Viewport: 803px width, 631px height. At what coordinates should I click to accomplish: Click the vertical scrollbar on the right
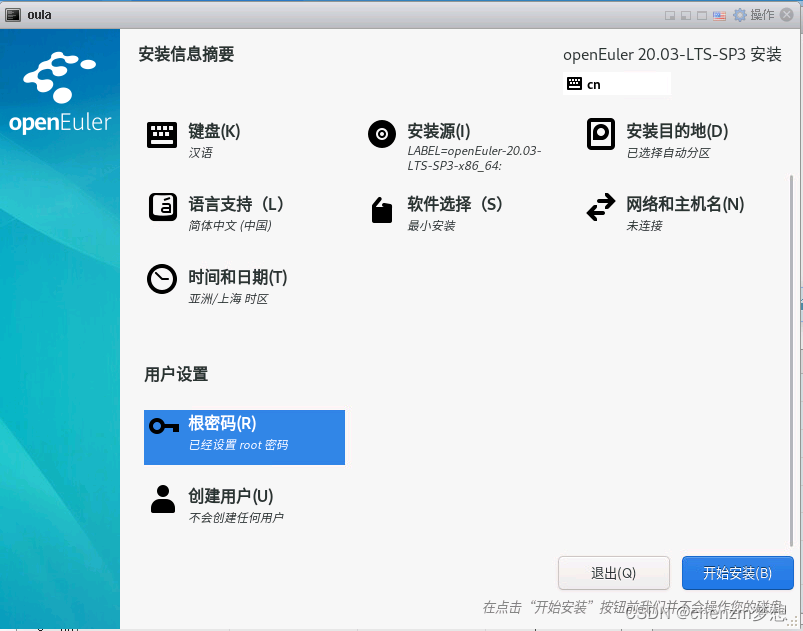pyautogui.click(x=792, y=361)
